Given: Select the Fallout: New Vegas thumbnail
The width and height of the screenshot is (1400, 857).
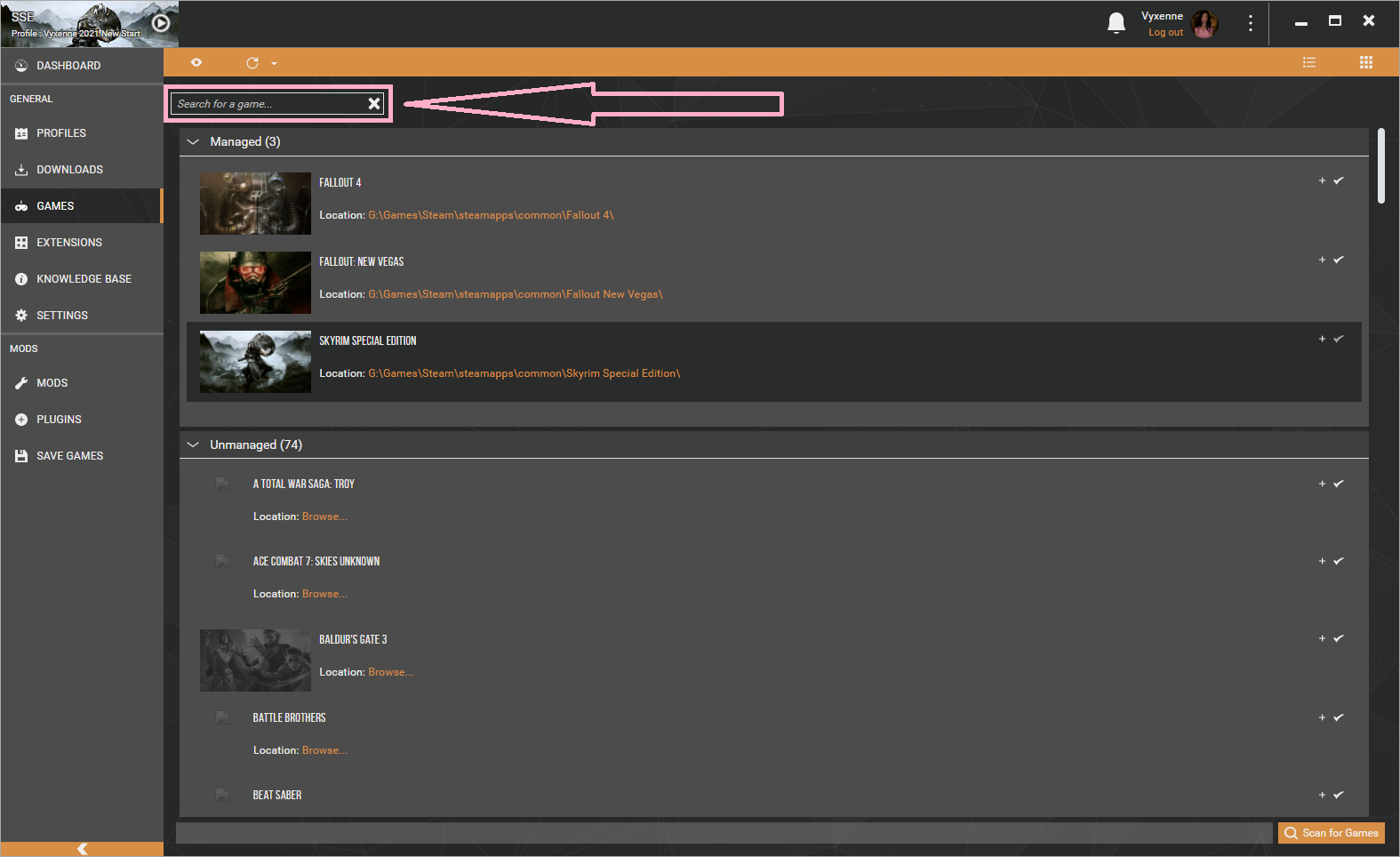Looking at the screenshot, I should [x=255, y=283].
